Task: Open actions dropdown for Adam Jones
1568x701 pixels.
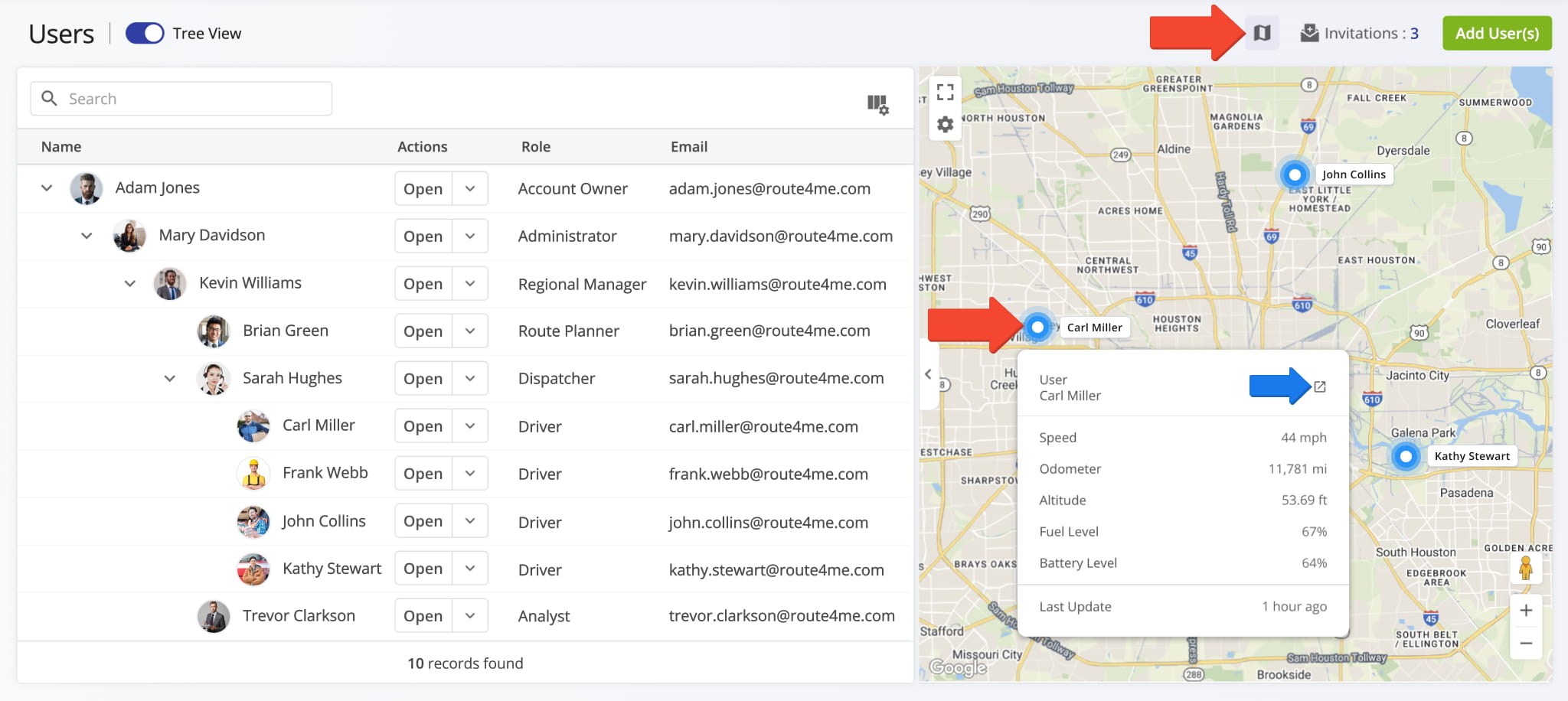Action: (x=470, y=188)
